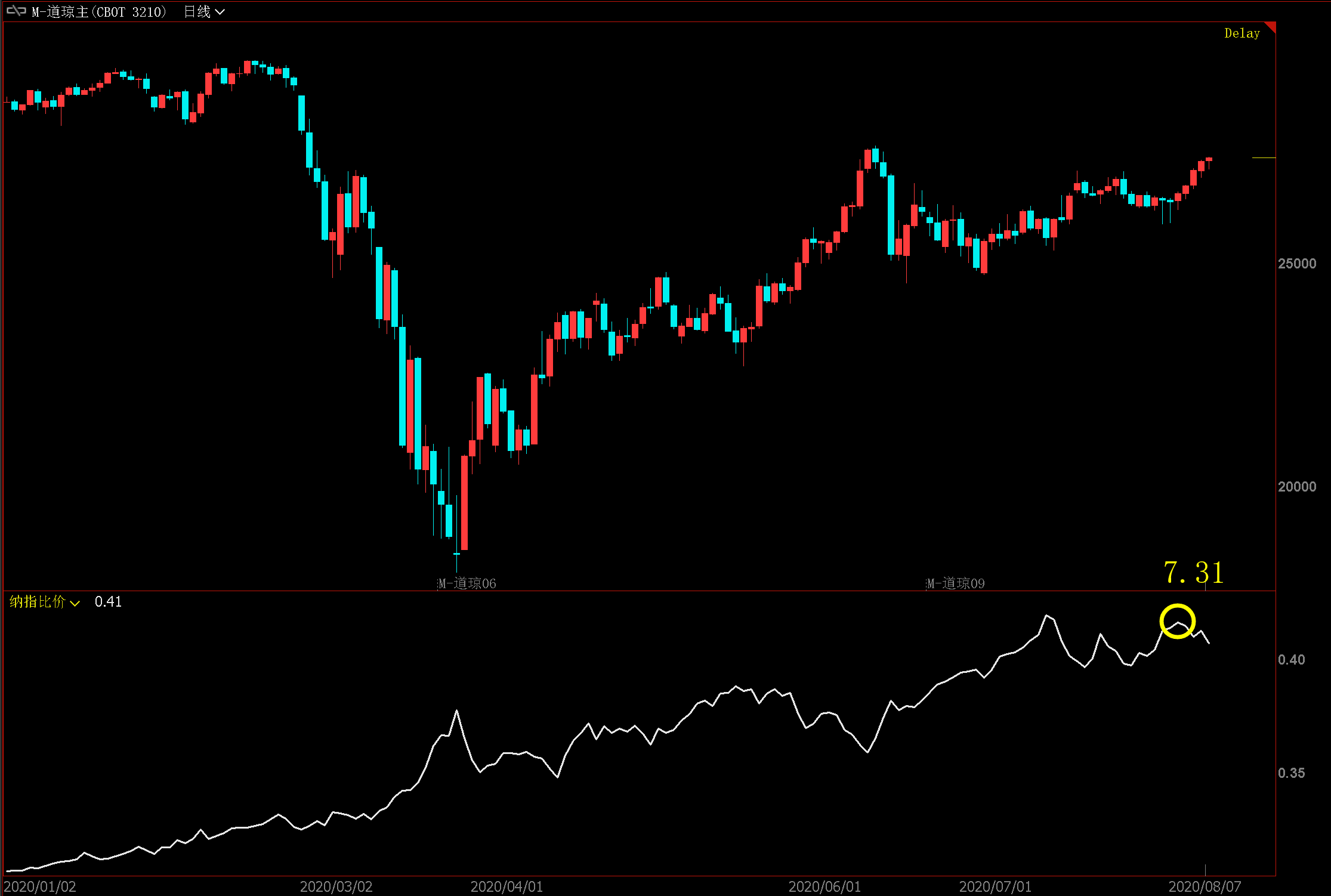The width and height of the screenshot is (1331, 896).
Task: Click the red corner marker near Delay
Action: tap(1271, 26)
